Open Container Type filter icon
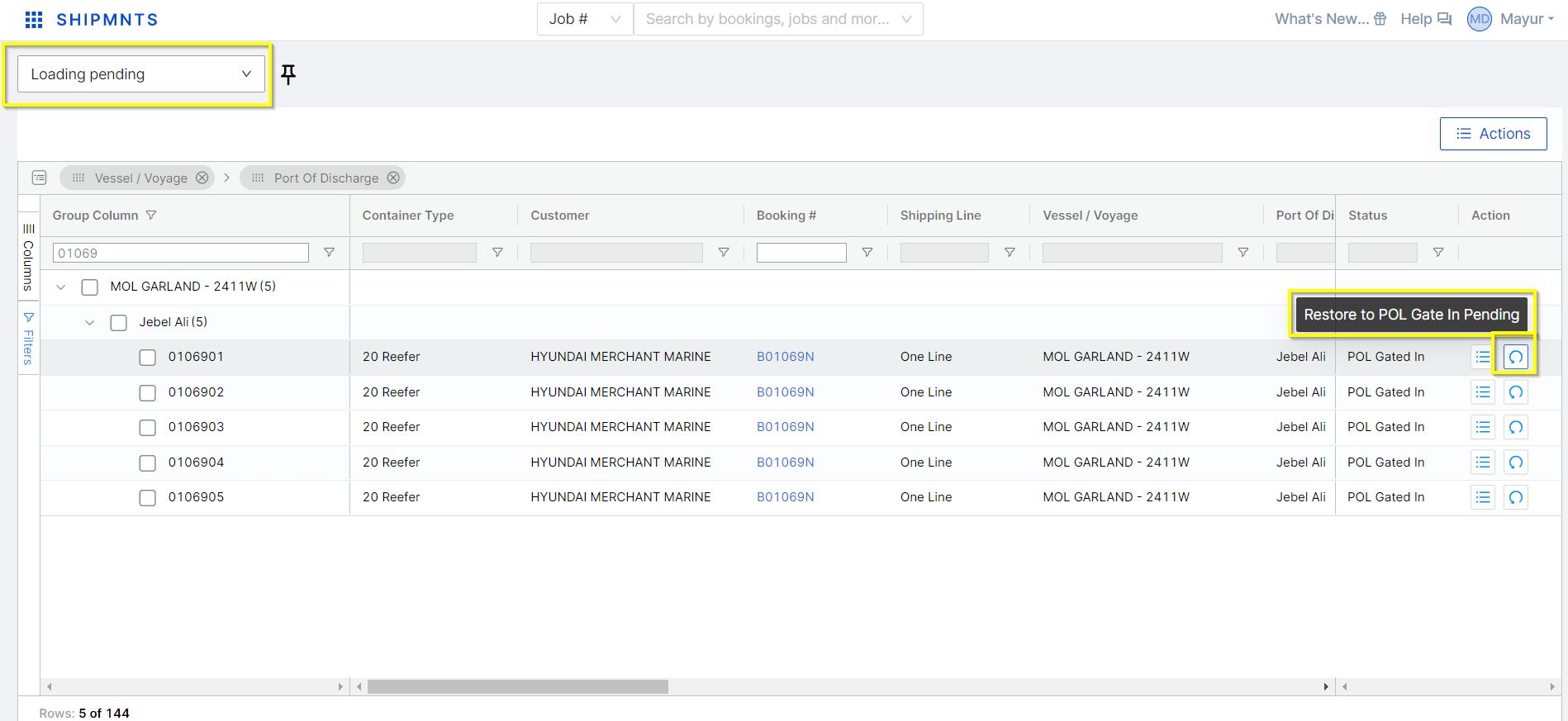 [x=497, y=253]
